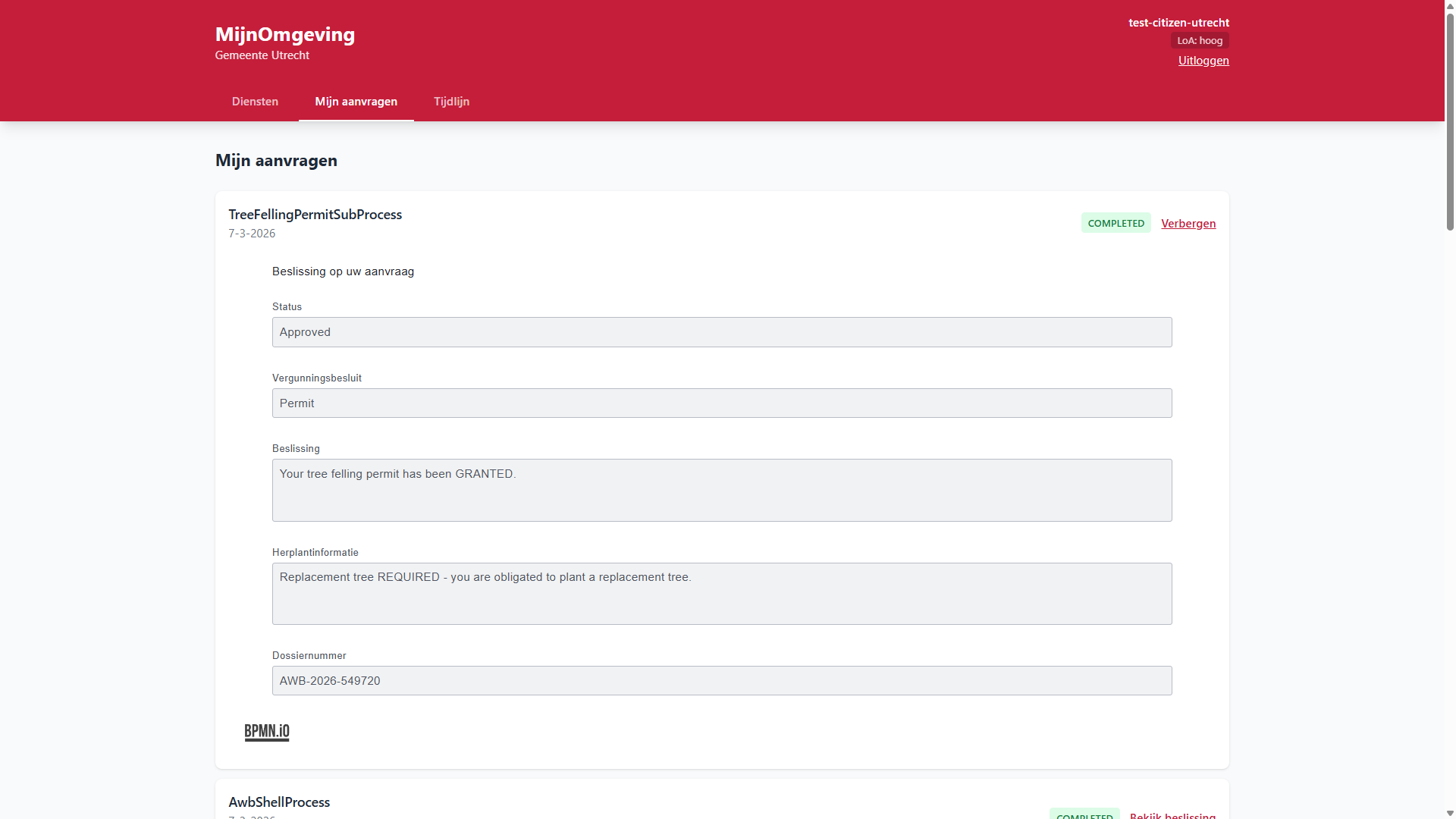This screenshot has height=819, width=1456.
Task: Open the Mijn aanvragen tab
Action: tap(356, 101)
